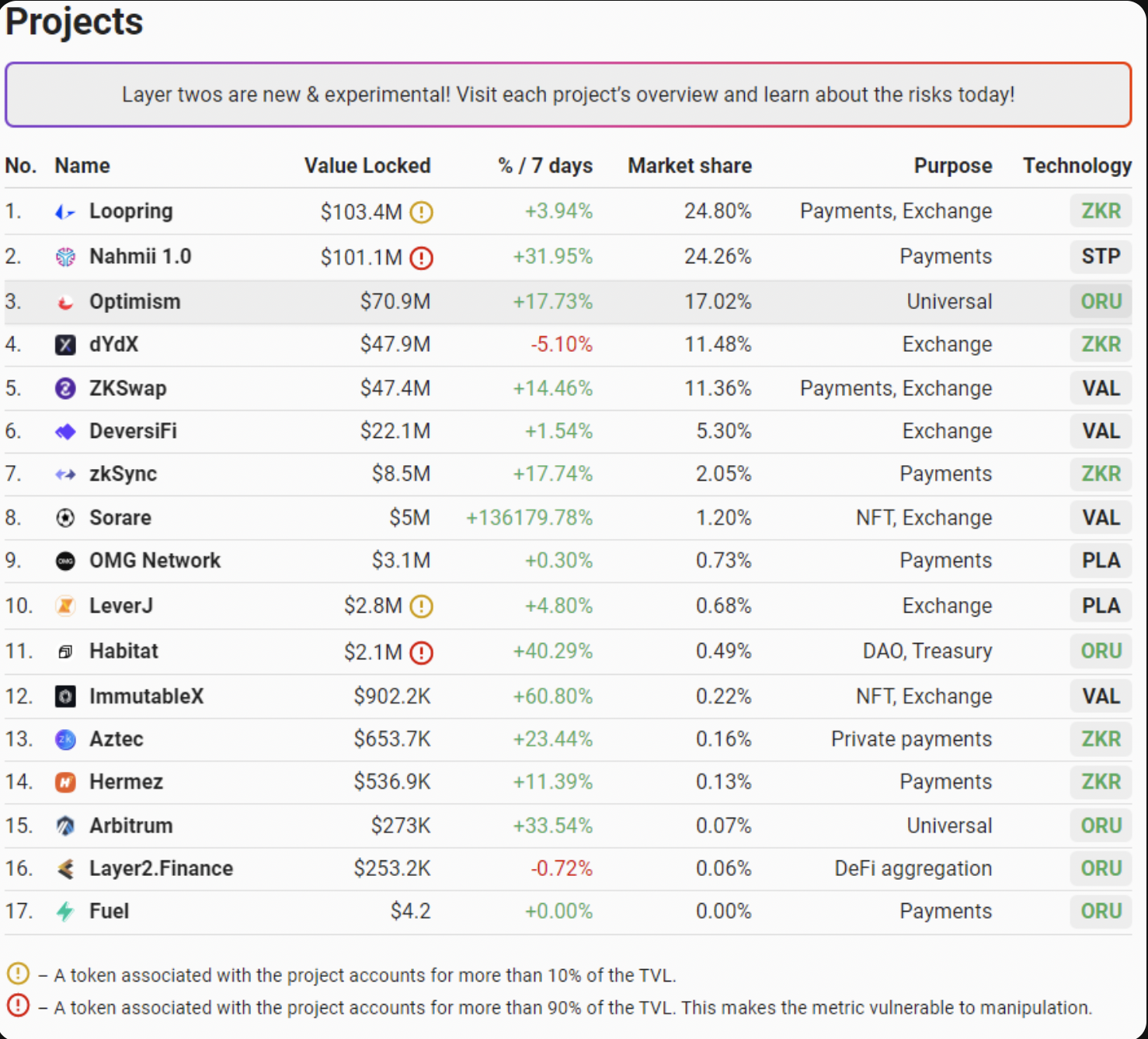Click the zkSync logo icon

[65, 474]
